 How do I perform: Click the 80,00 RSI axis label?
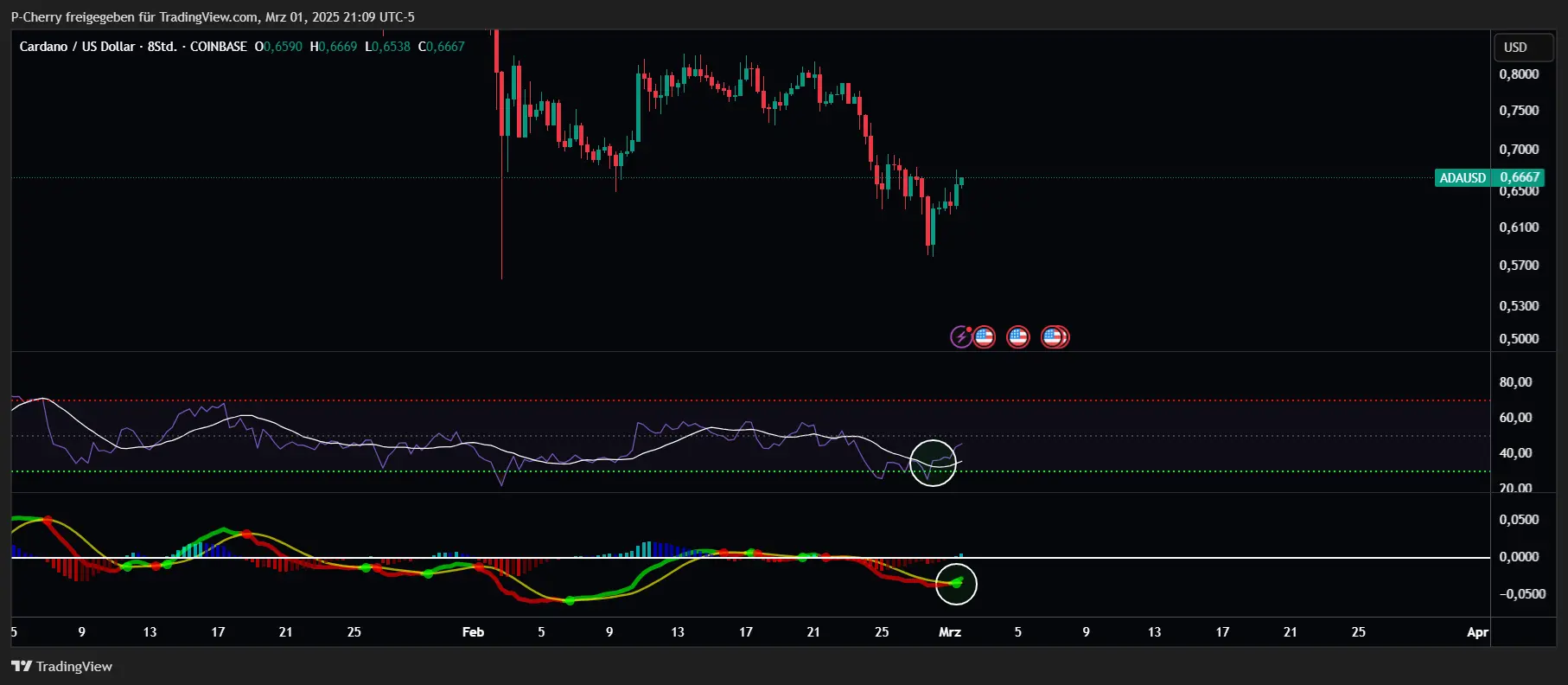(1515, 382)
